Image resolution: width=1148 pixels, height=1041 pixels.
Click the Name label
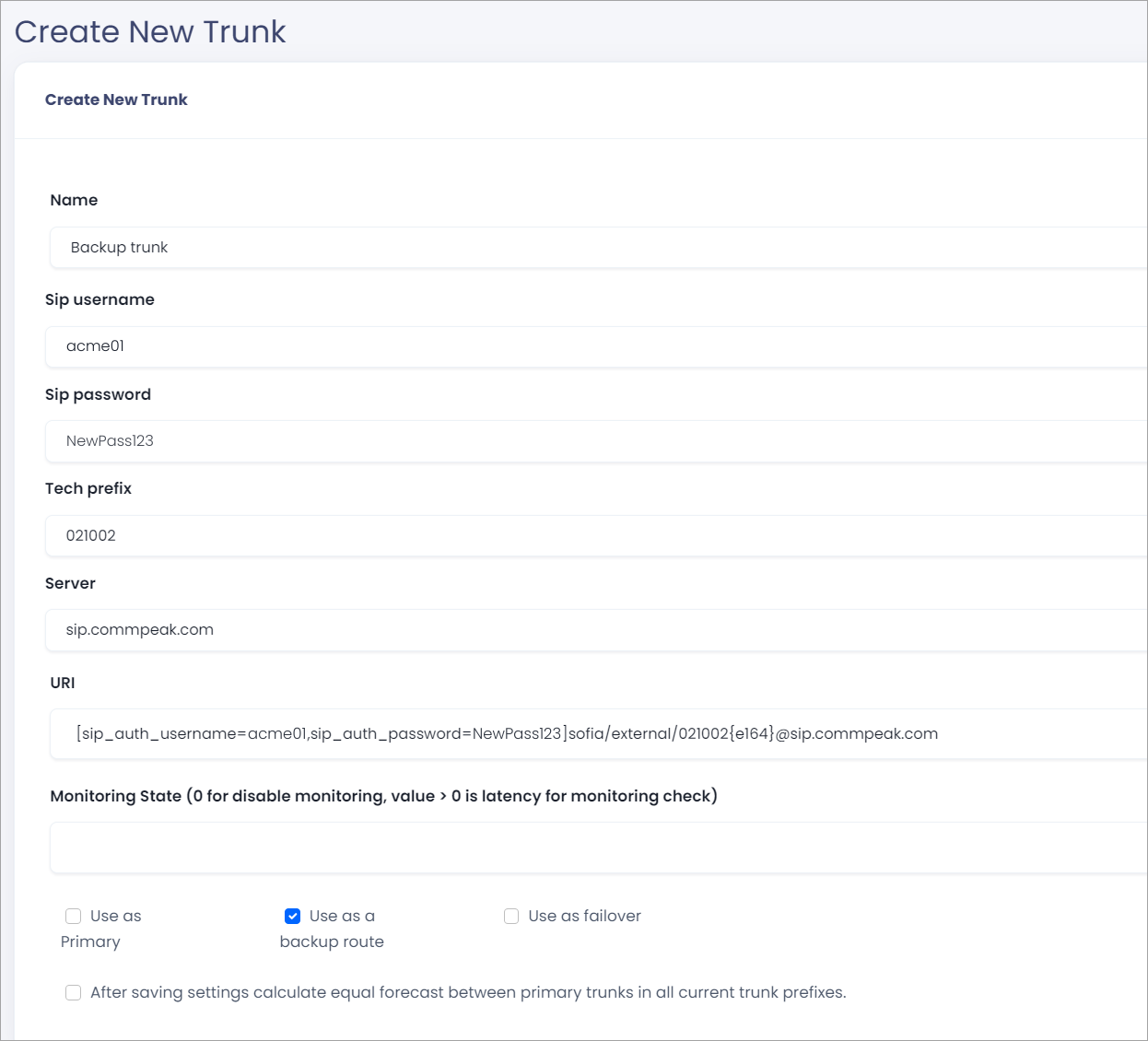(74, 200)
